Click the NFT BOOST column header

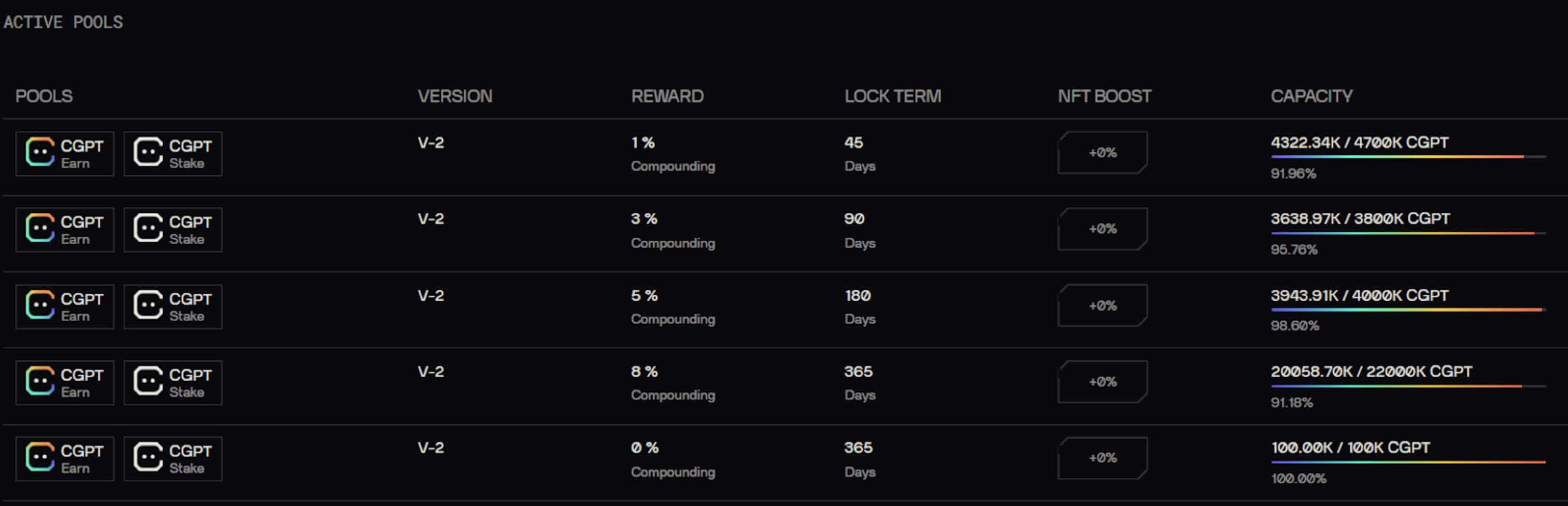(x=1104, y=96)
